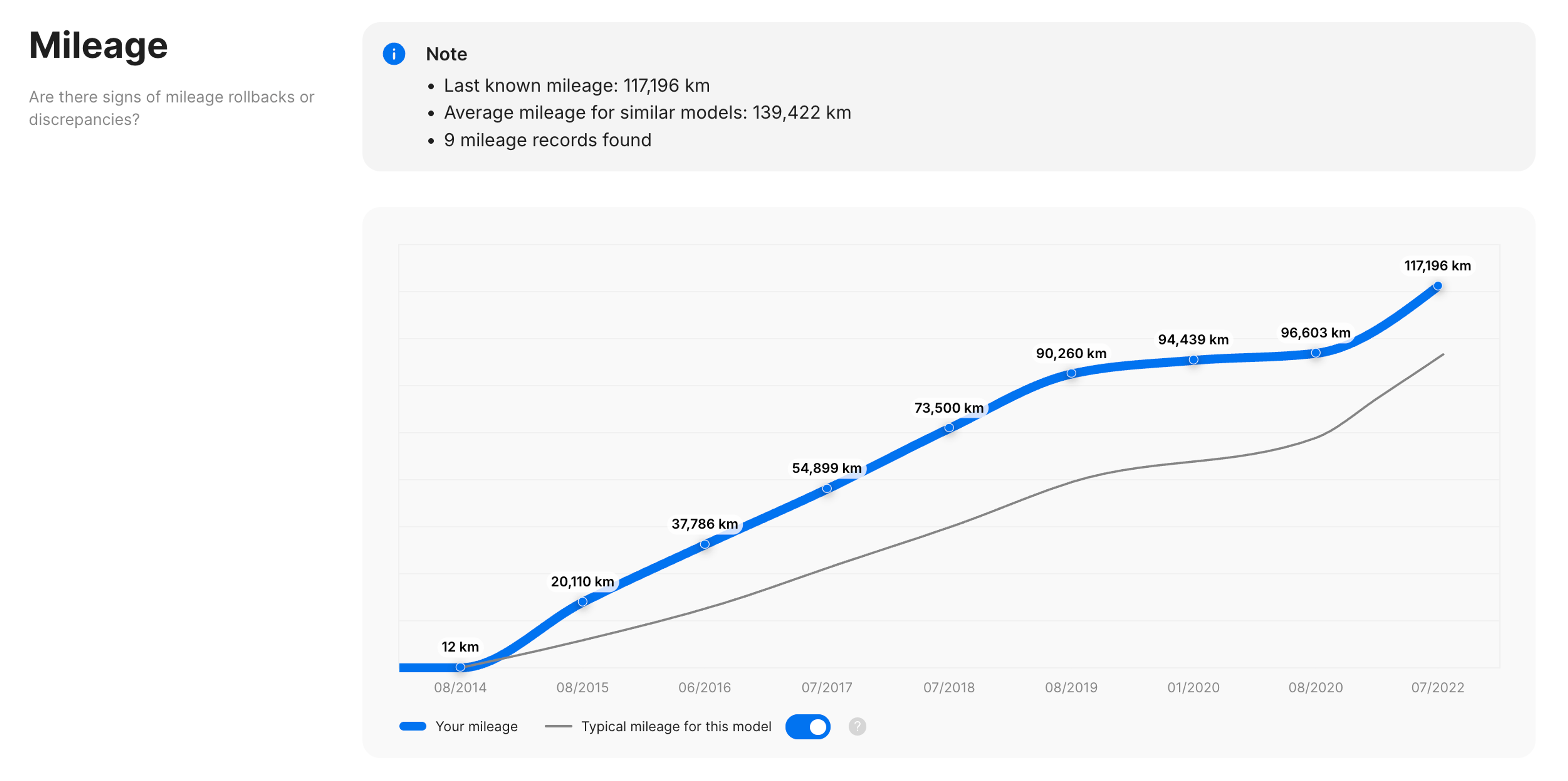The height and width of the screenshot is (781, 1568).
Task: Select the 90,260 km data point
Action: click(1071, 373)
